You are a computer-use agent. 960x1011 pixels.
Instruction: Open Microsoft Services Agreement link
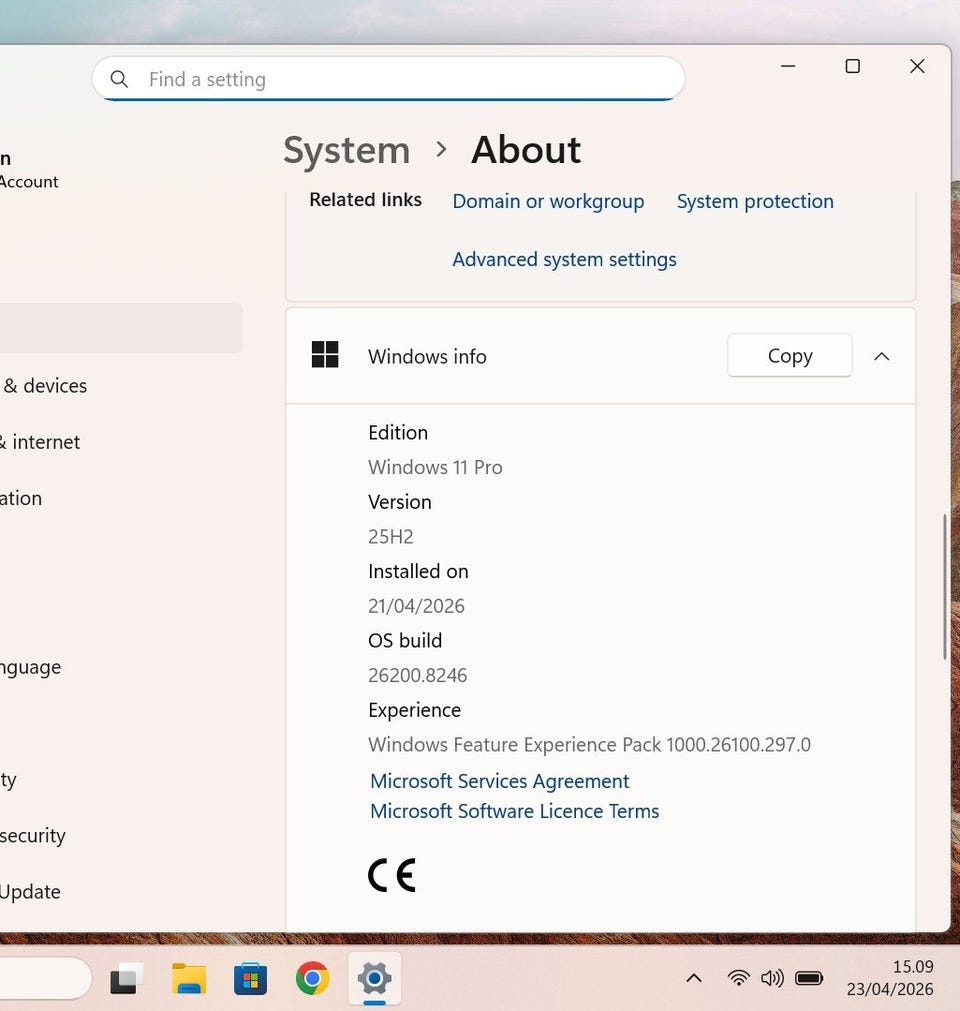(x=499, y=781)
